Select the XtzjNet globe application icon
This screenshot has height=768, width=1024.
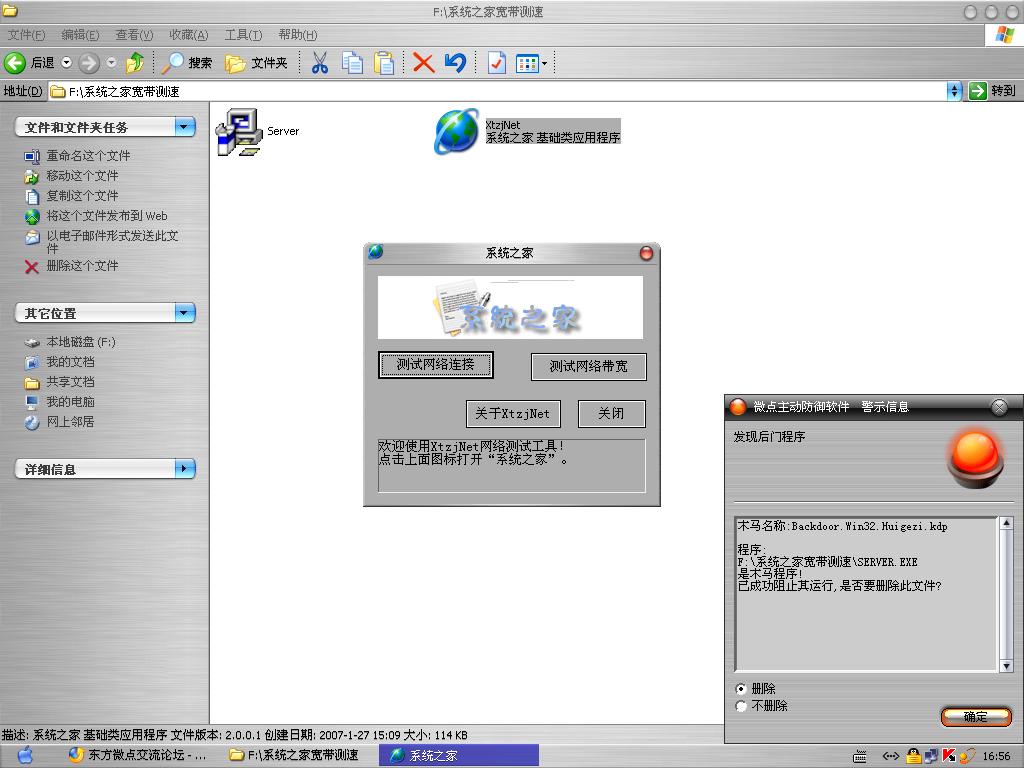coord(456,132)
